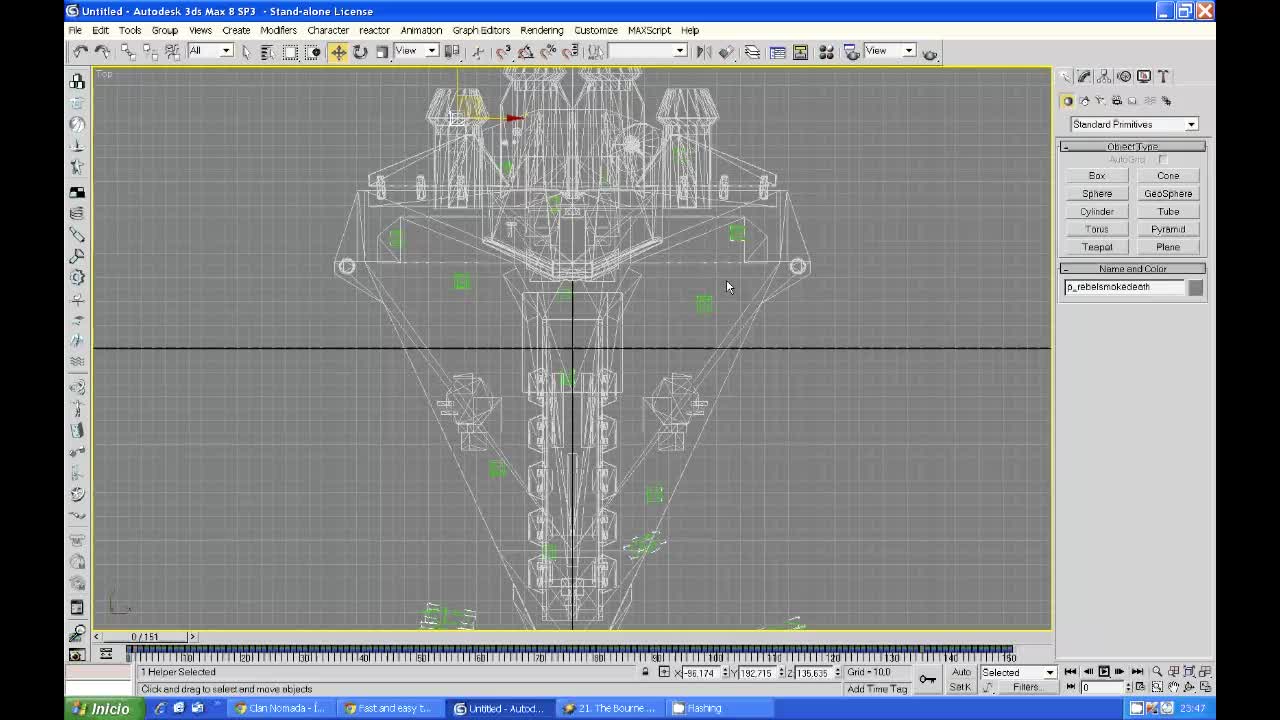Toggle the Angle Snap button
This screenshot has width=1280, height=720.
(x=526, y=52)
